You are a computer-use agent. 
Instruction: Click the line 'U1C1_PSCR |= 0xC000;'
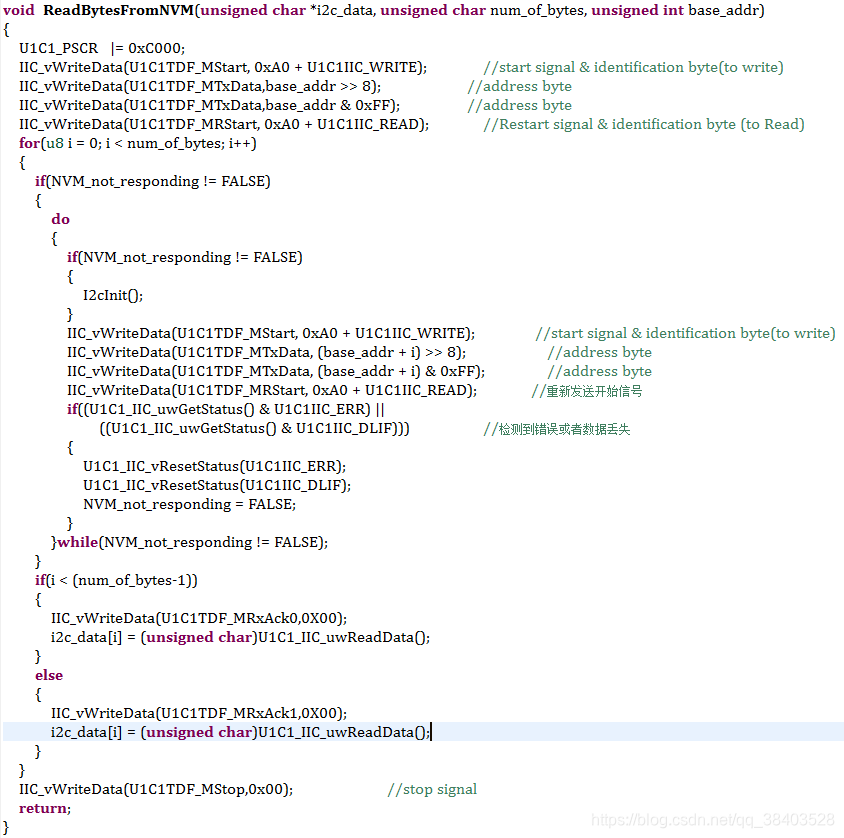(102, 48)
